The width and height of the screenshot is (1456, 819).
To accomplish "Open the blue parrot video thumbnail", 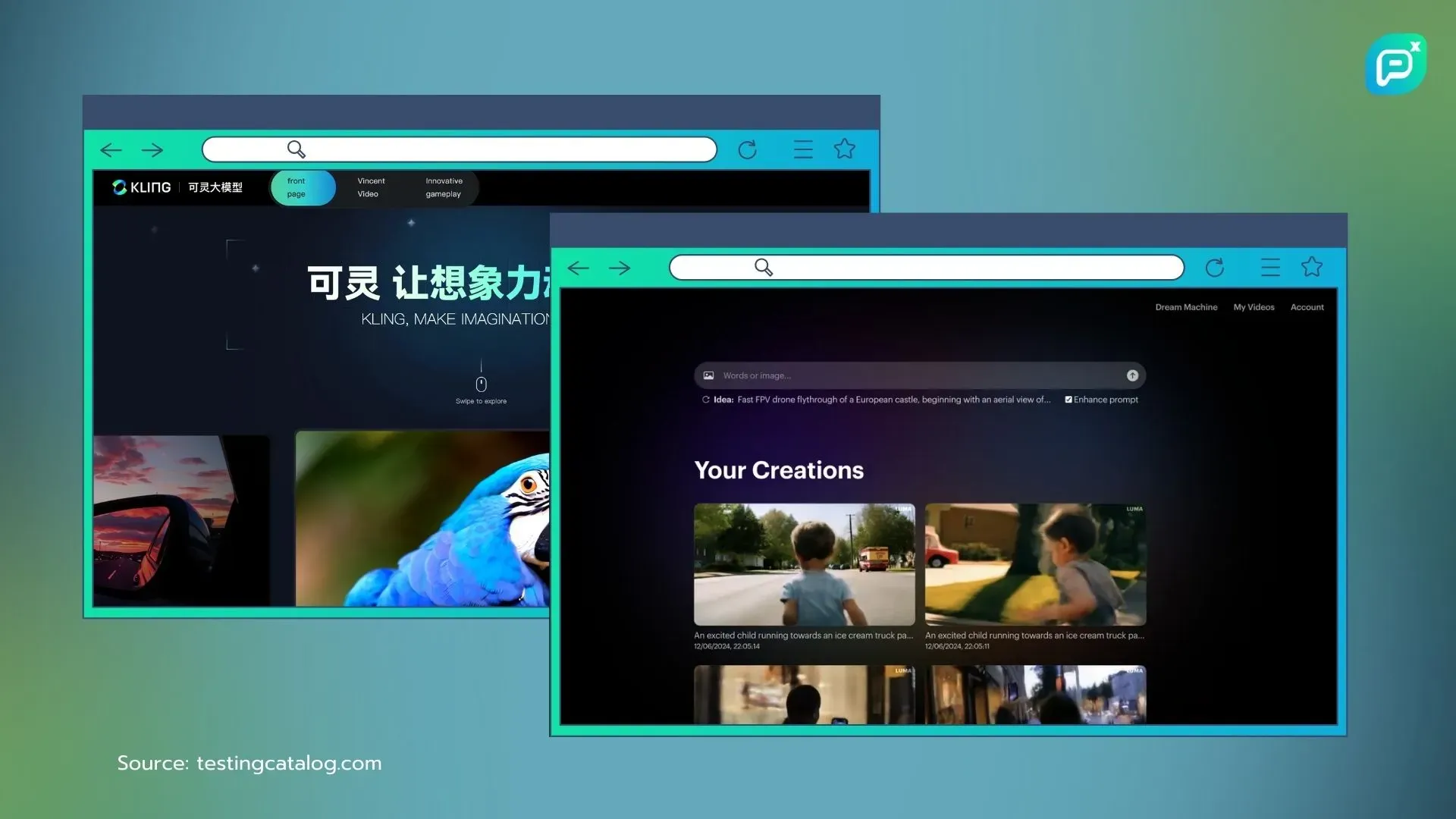I will point(422,519).
